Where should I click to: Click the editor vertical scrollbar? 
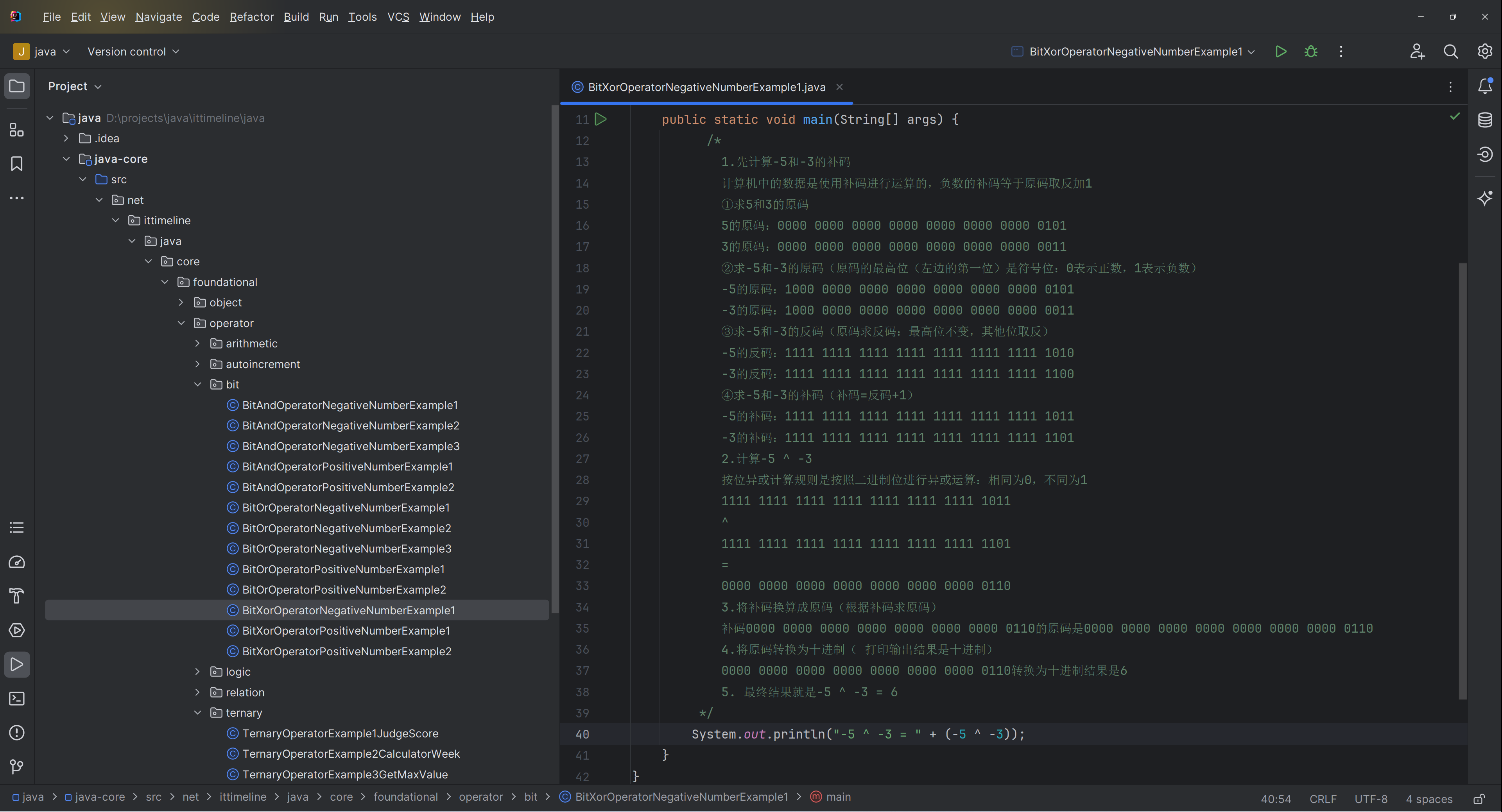click(1462, 481)
